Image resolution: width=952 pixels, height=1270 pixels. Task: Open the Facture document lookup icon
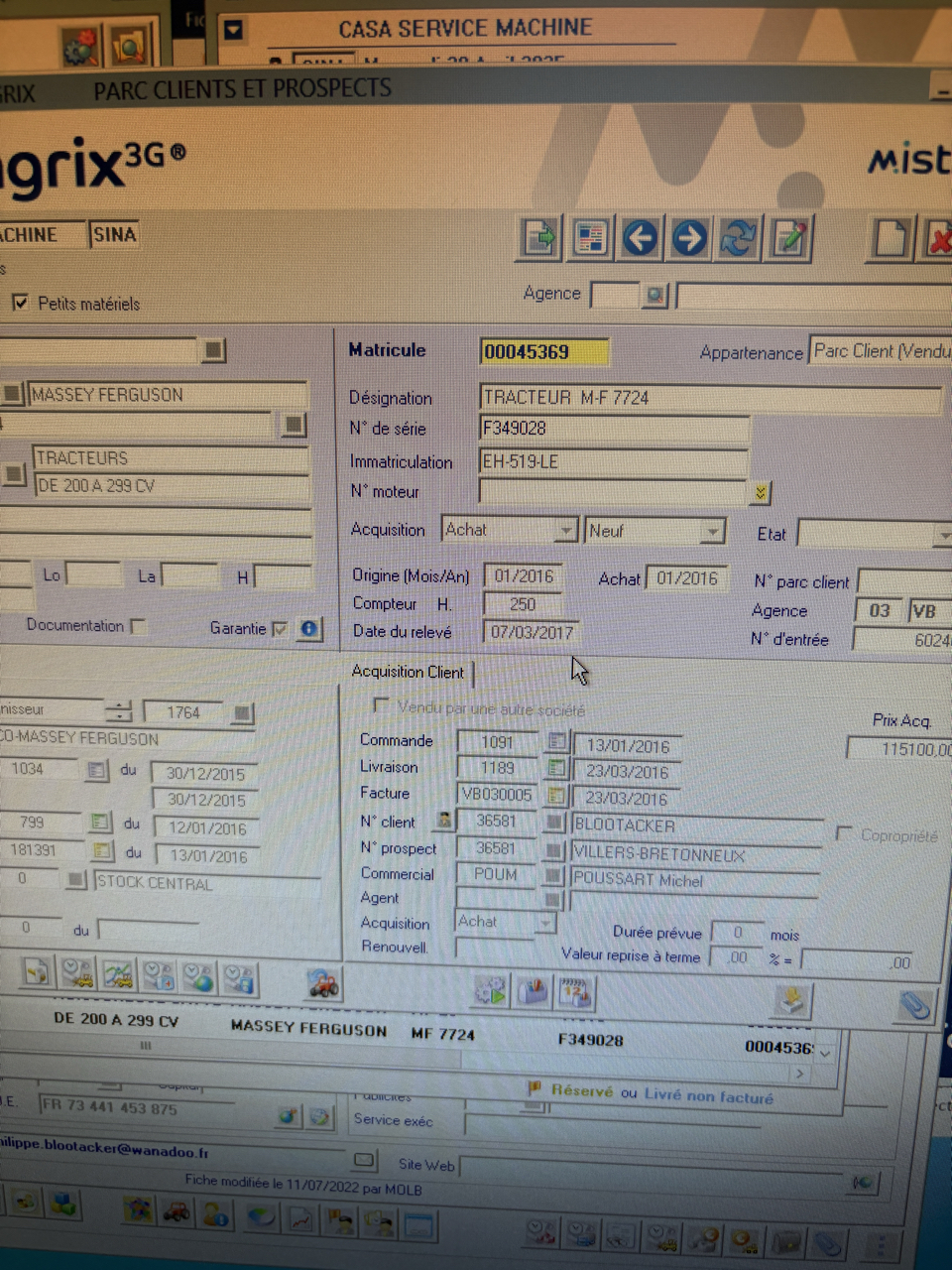[555, 795]
